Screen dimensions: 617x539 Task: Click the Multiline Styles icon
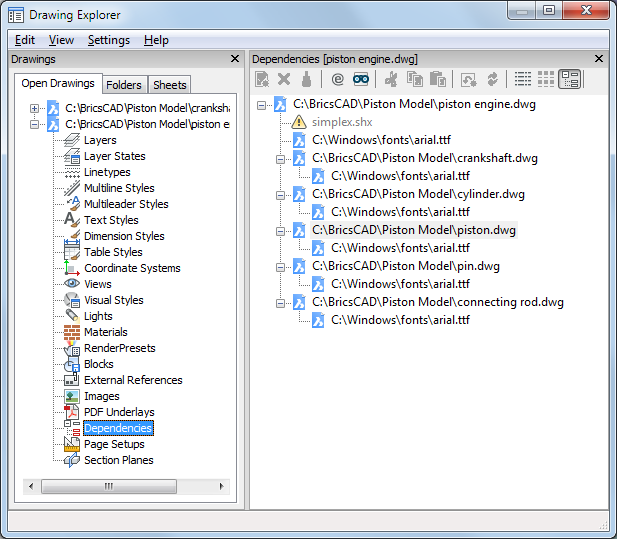(x=72, y=188)
